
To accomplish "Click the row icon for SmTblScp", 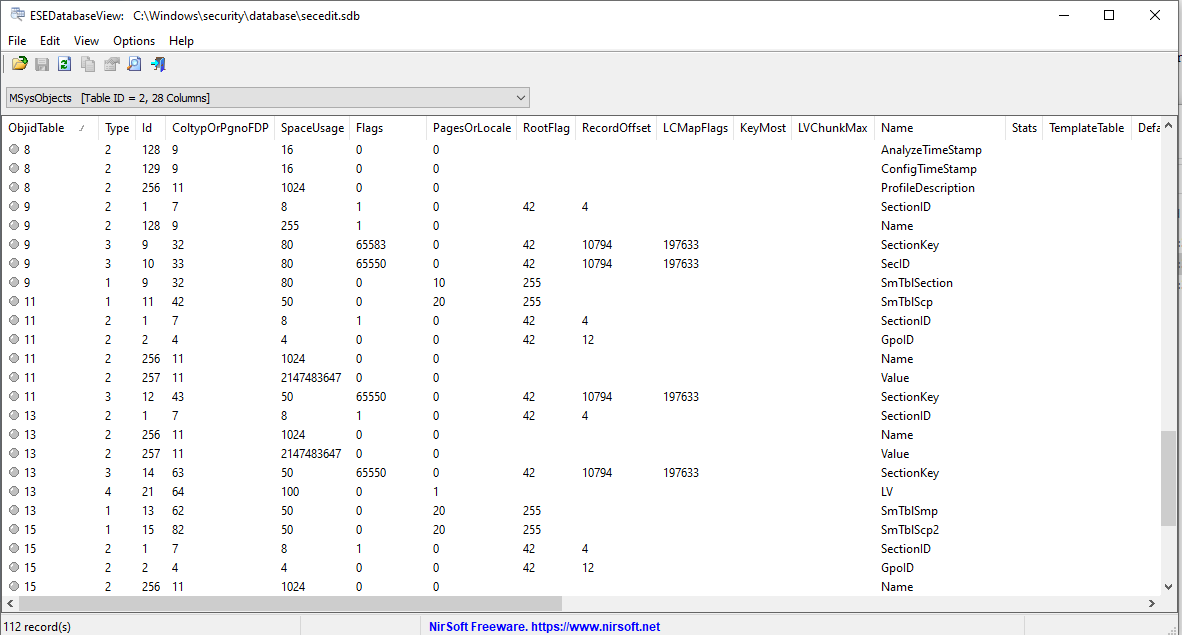I will click(x=14, y=301).
